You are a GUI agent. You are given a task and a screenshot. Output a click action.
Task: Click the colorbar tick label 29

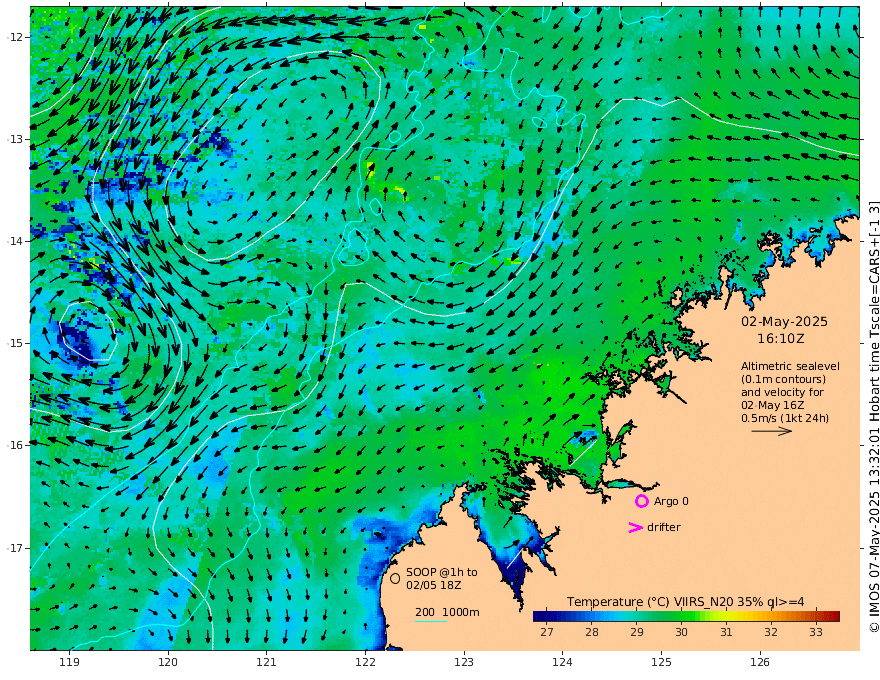tap(636, 632)
